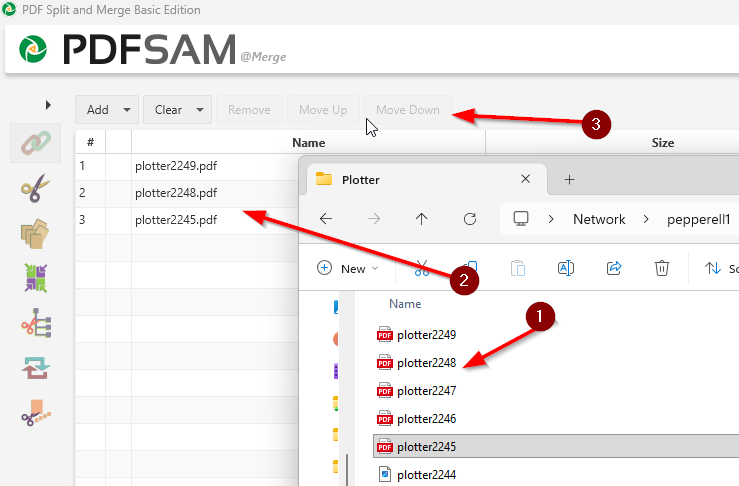The width and height of the screenshot is (739, 486).
Task: Click the This PC monitor icon in address bar
Action: (x=521, y=219)
